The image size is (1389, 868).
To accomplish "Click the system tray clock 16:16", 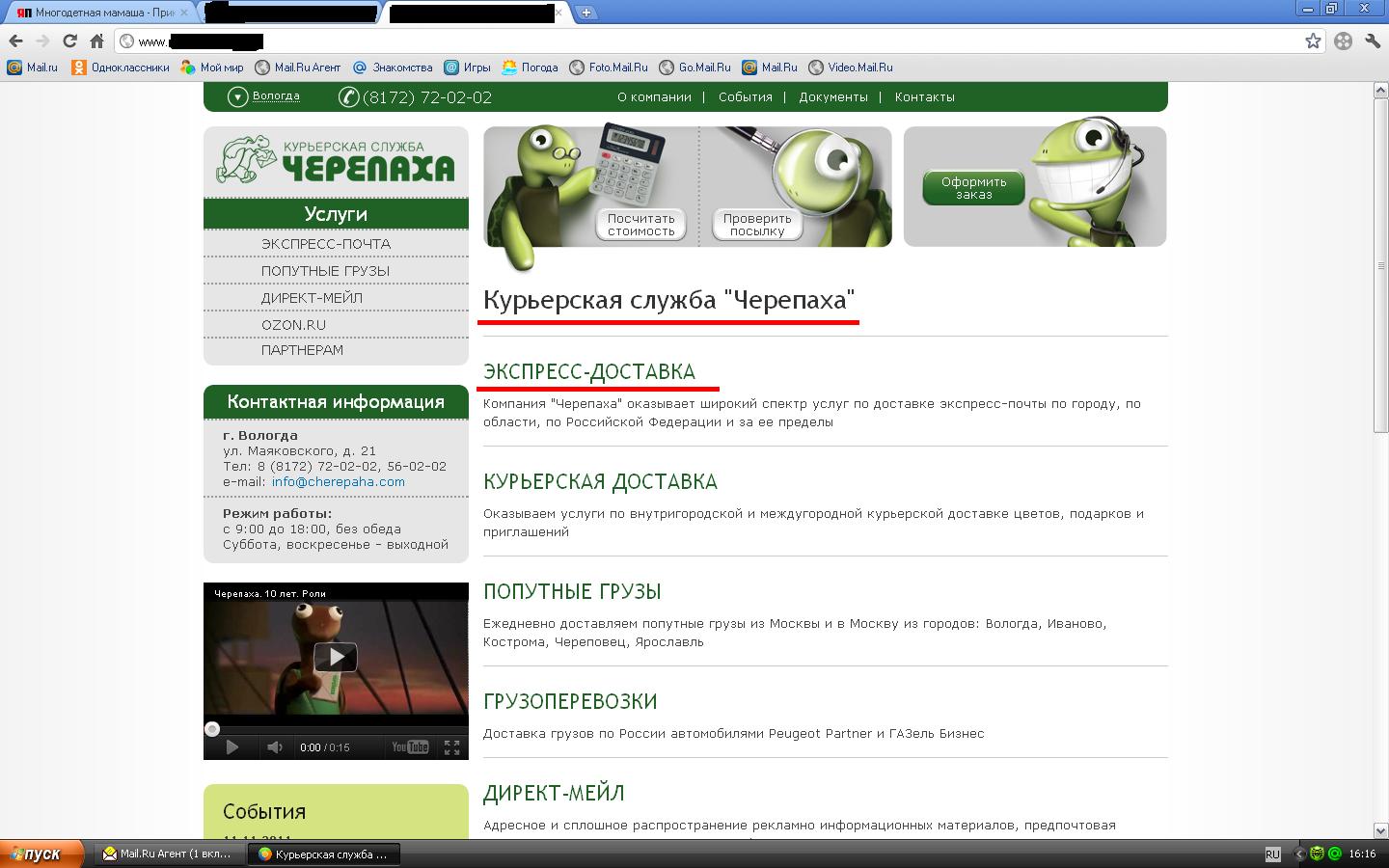I will tap(1362, 854).
